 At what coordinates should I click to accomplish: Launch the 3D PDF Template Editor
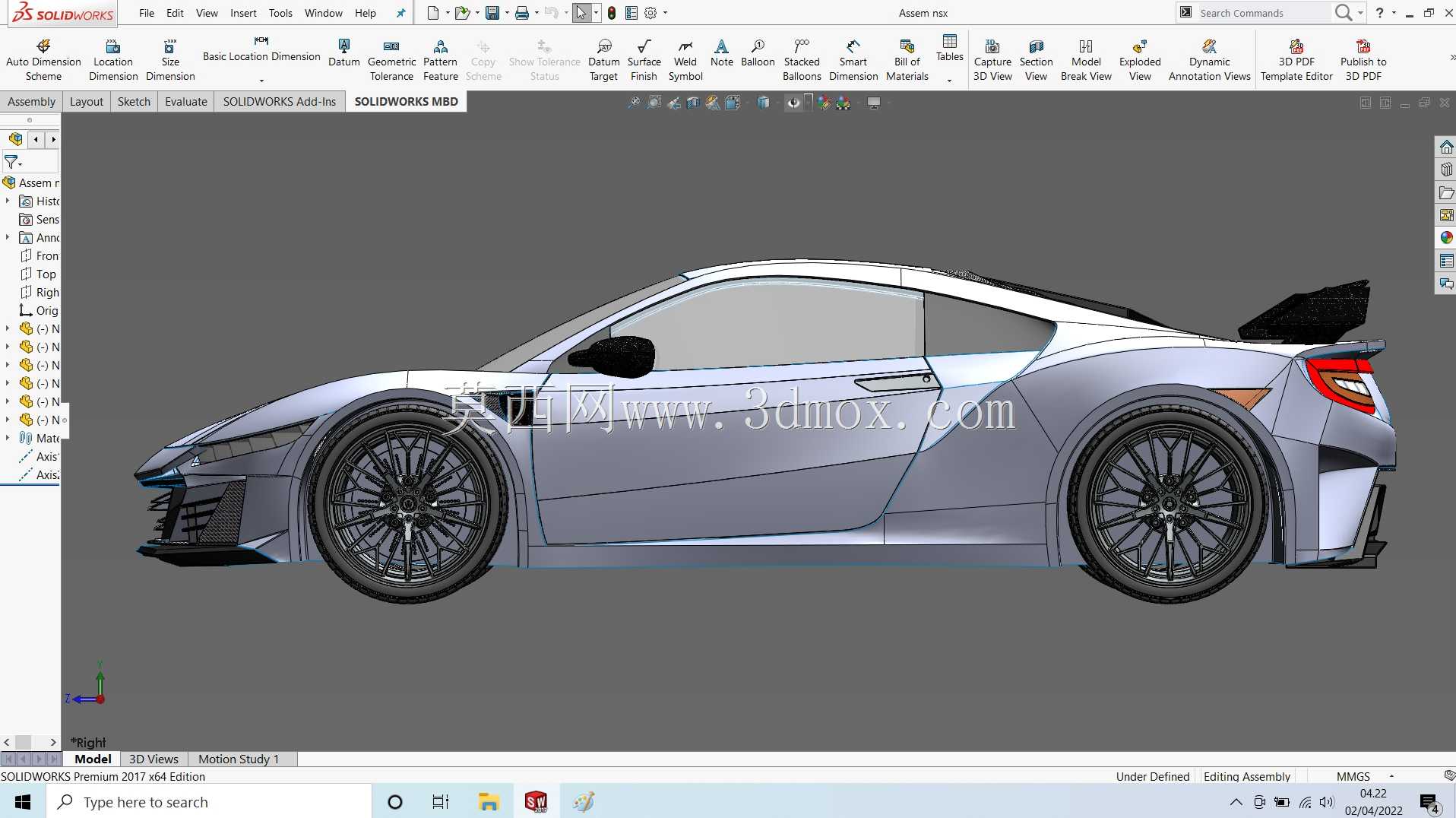click(1296, 60)
